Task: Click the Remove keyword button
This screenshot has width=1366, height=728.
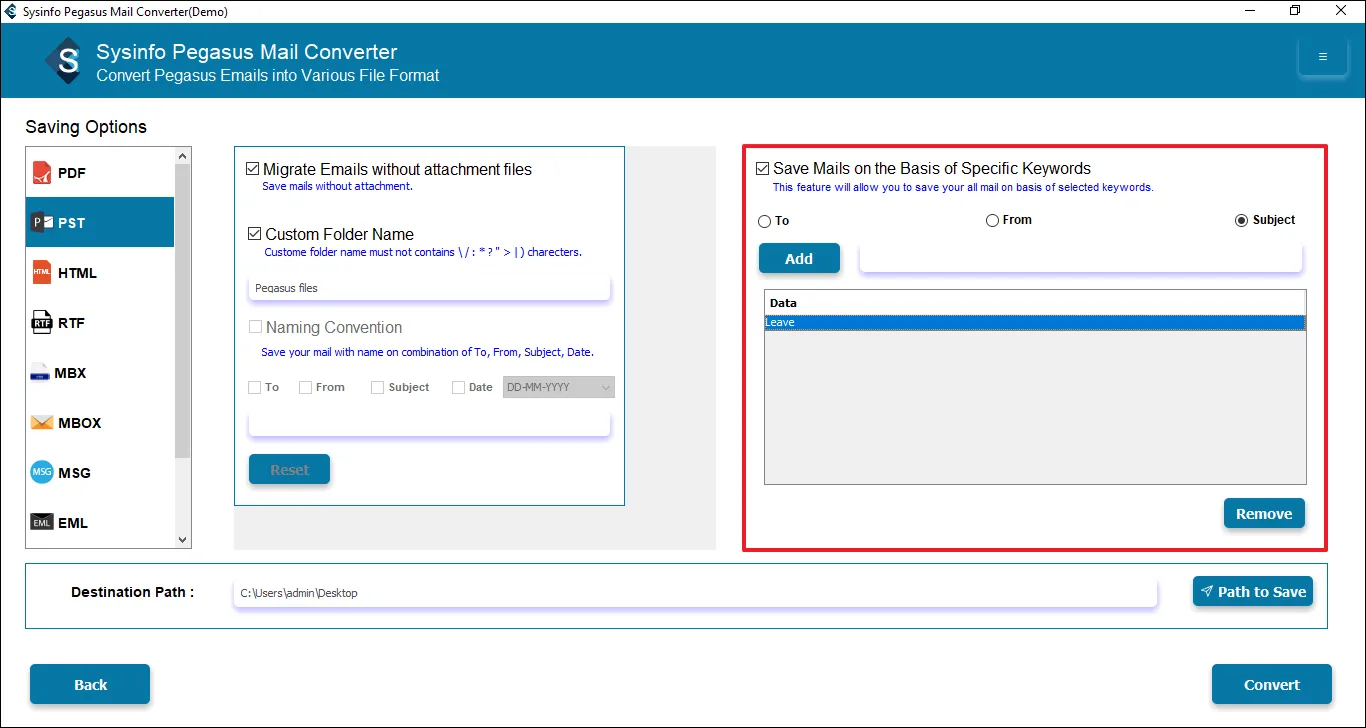Action: [x=1264, y=513]
